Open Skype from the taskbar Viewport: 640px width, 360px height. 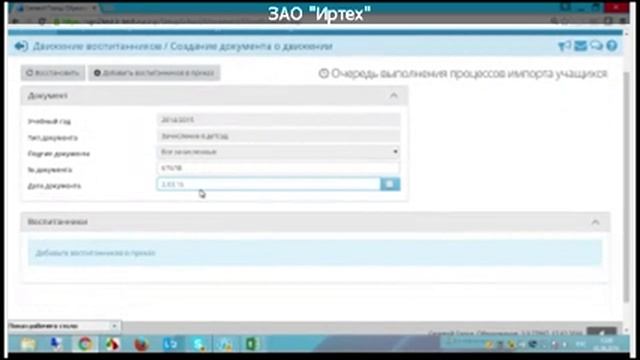[x=198, y=344]
